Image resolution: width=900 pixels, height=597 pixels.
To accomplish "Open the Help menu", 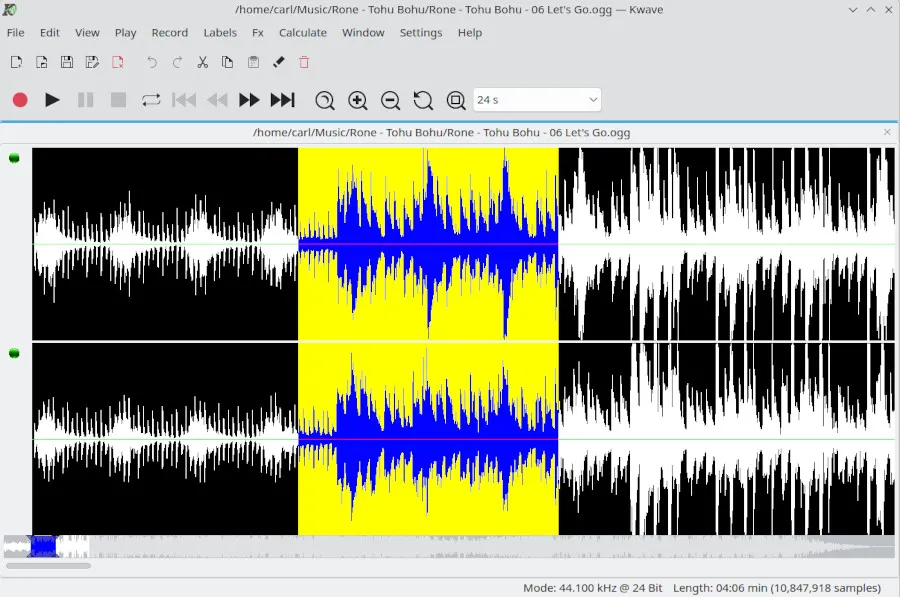I will click(470, 33).
